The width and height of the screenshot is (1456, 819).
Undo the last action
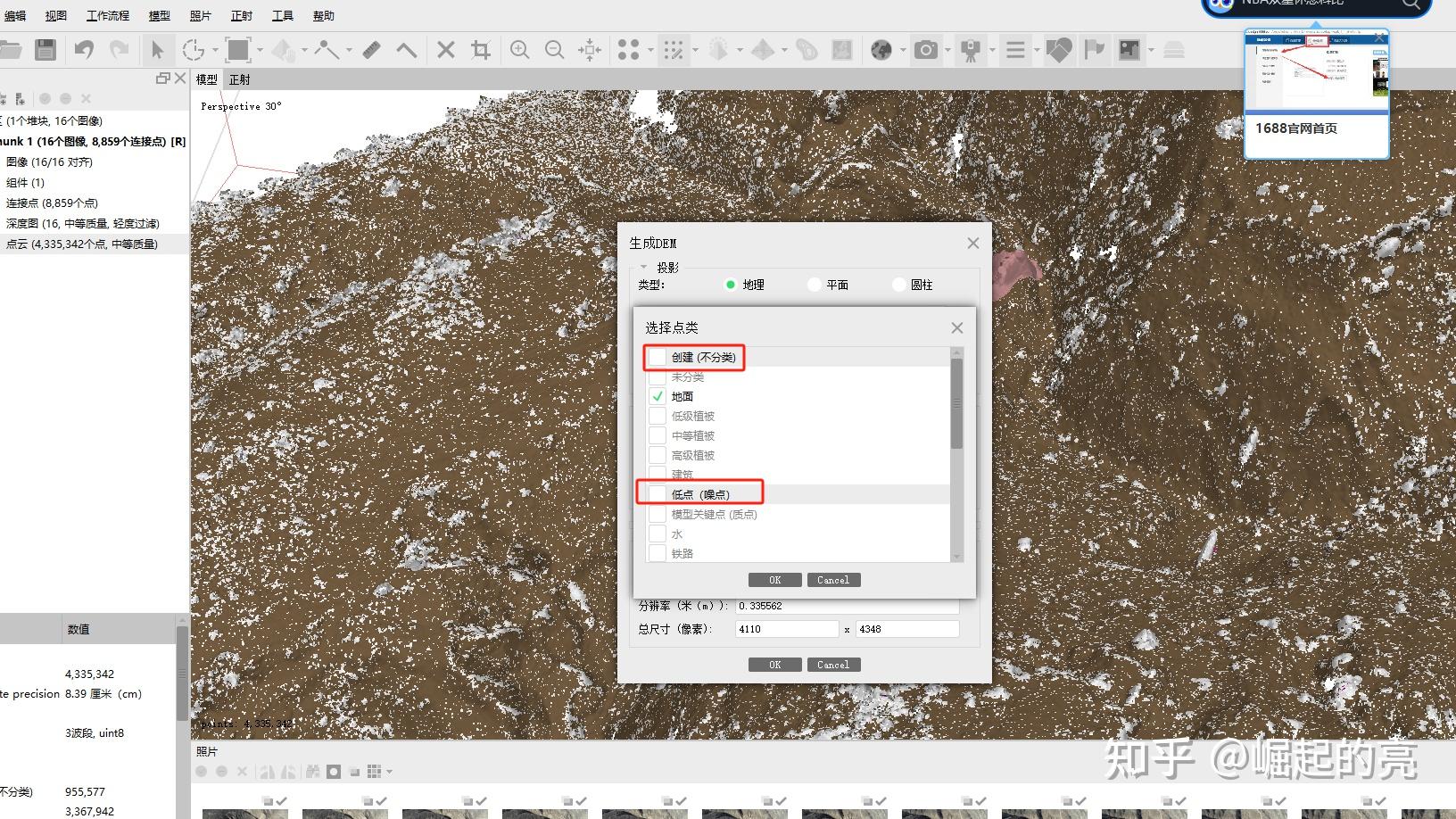(x=84, y=49)
